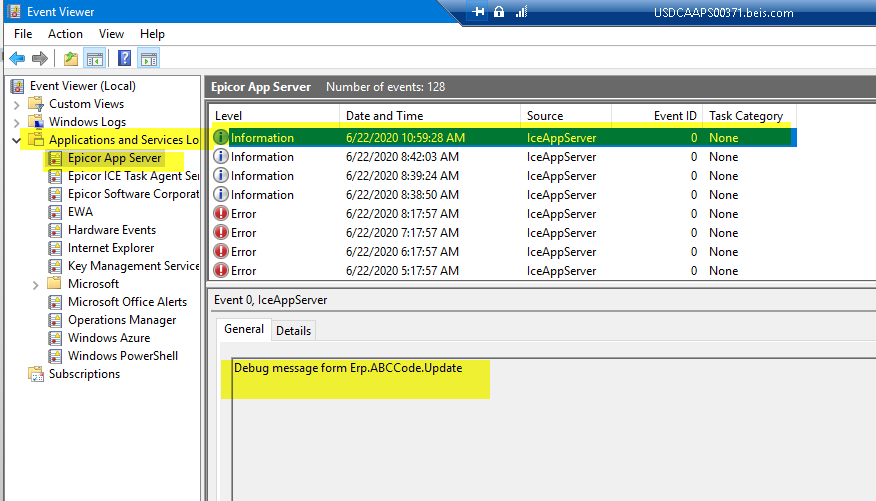
Task: Click the Internet Explorer log icon
Action: pos(55,248)
